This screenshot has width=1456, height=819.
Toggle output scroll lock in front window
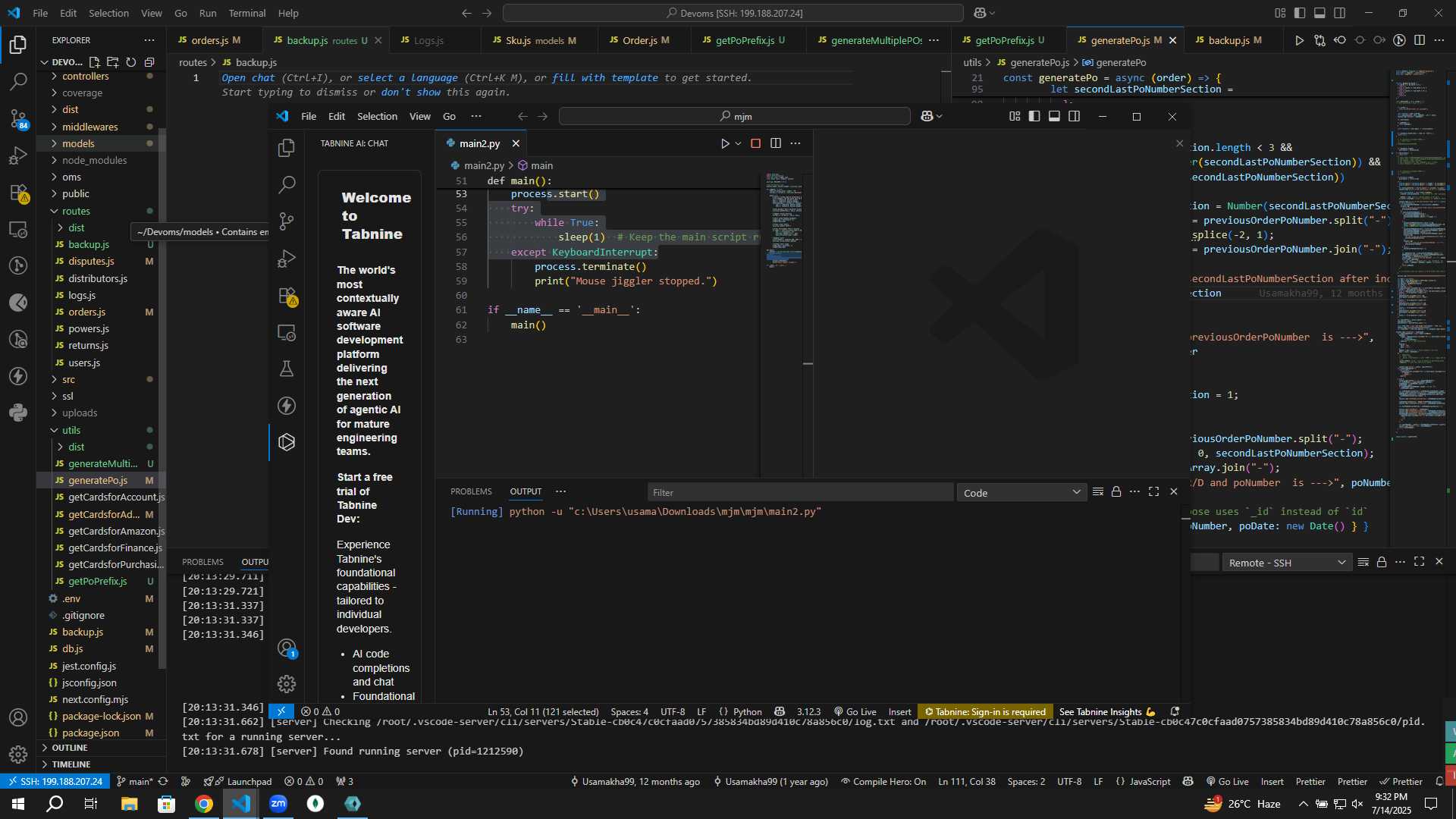[x=1116, y=492]
